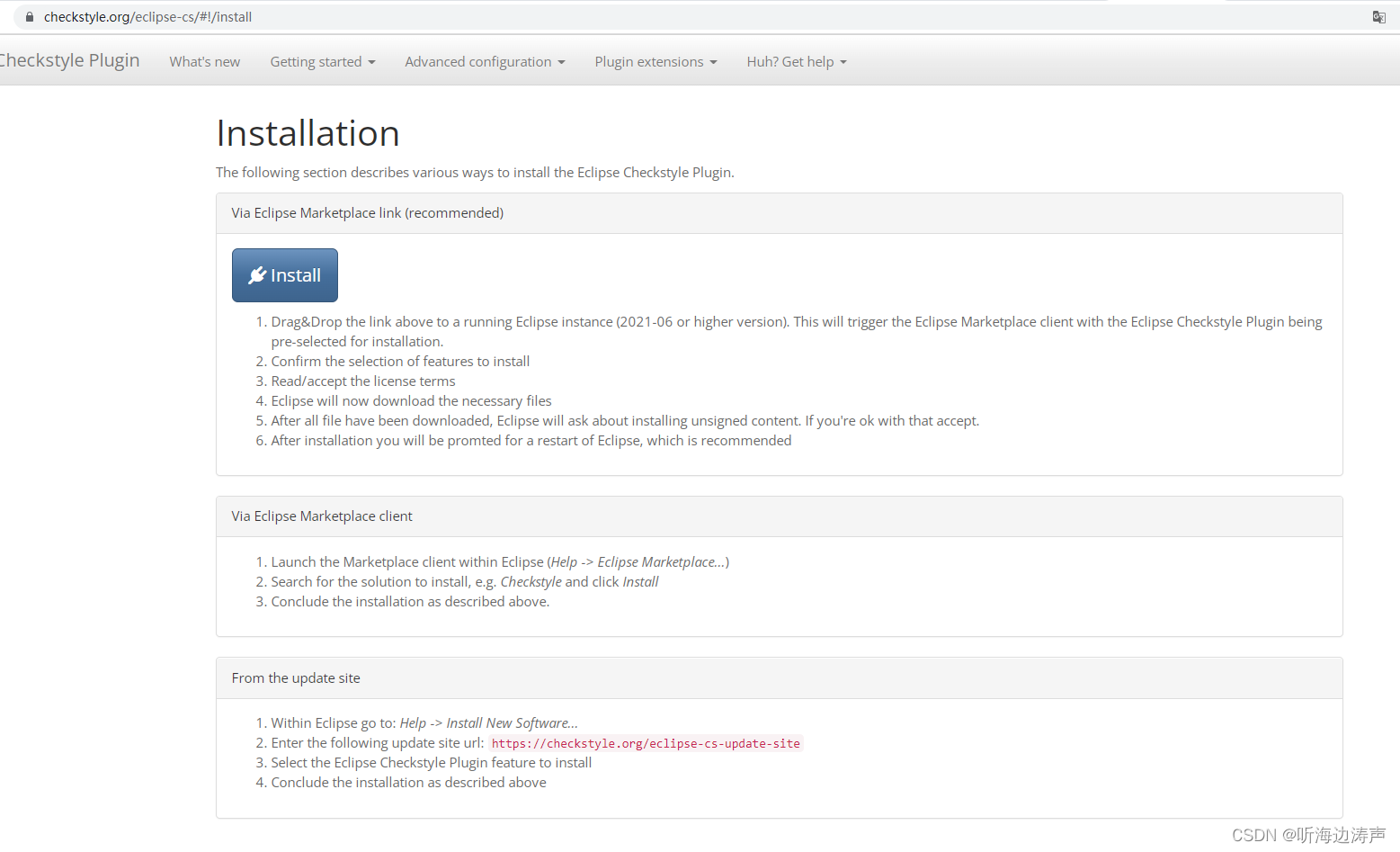Expand the Huh? Get help dropdown
Image resolution: width=1400 pixels, height=852 pixels.
point(797,62)
